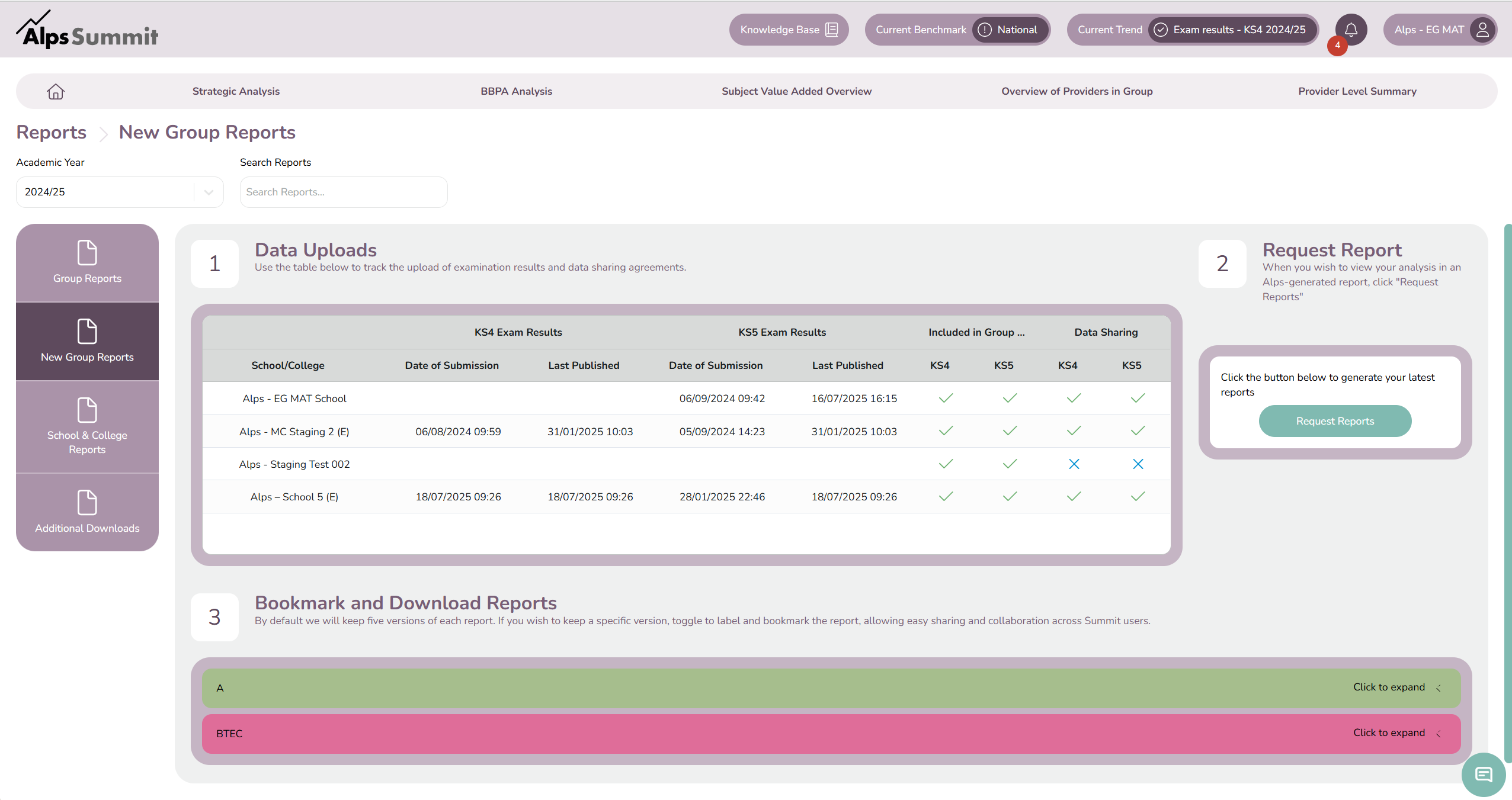Click the notification count badge showing 4
The height and width of the screenshot is (800, 1512).
[x=1337, y=46]
